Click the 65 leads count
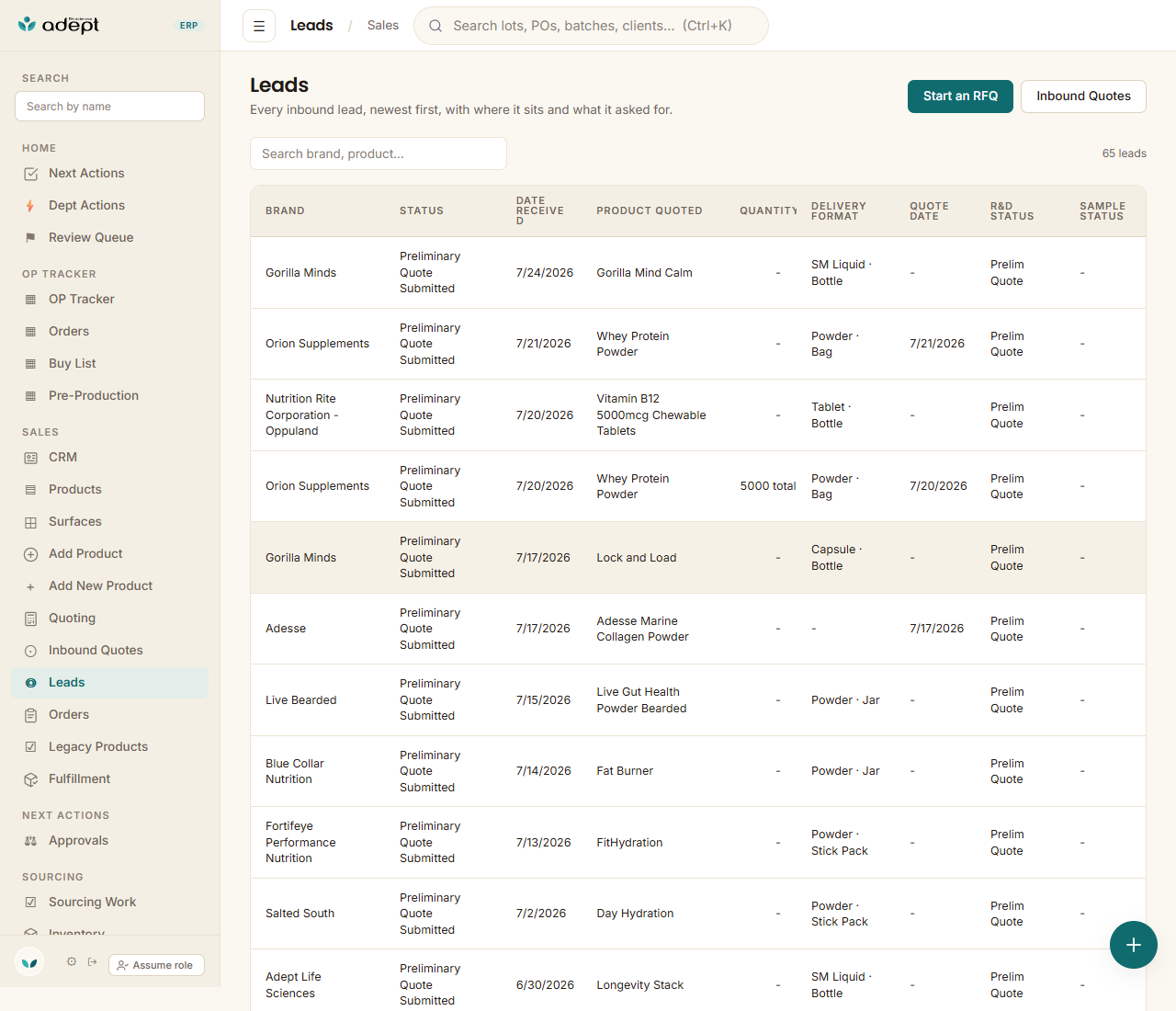Viewport: 1176px width, 1011px height. point(1125,153)
